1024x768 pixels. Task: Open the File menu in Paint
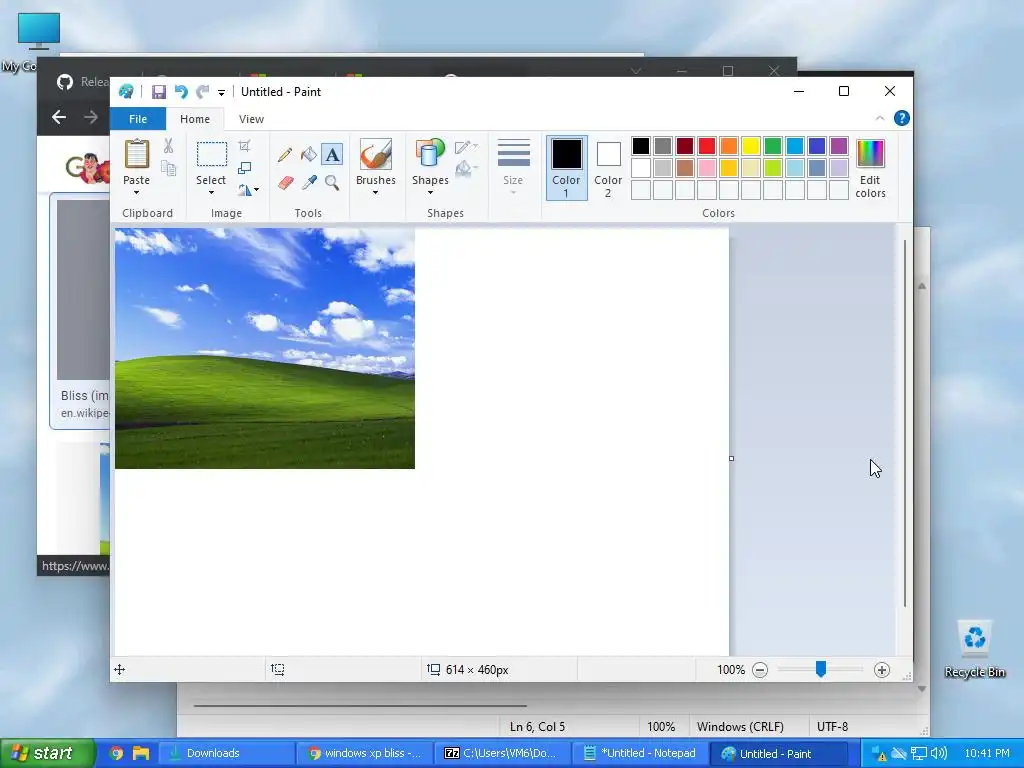pyautogui.click(x=138, y=119)
